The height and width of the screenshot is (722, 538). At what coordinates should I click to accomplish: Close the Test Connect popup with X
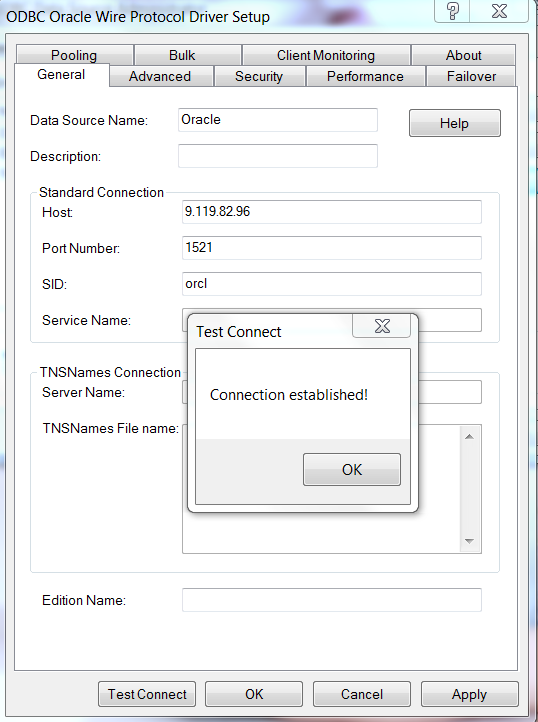[x=382, y=326]
